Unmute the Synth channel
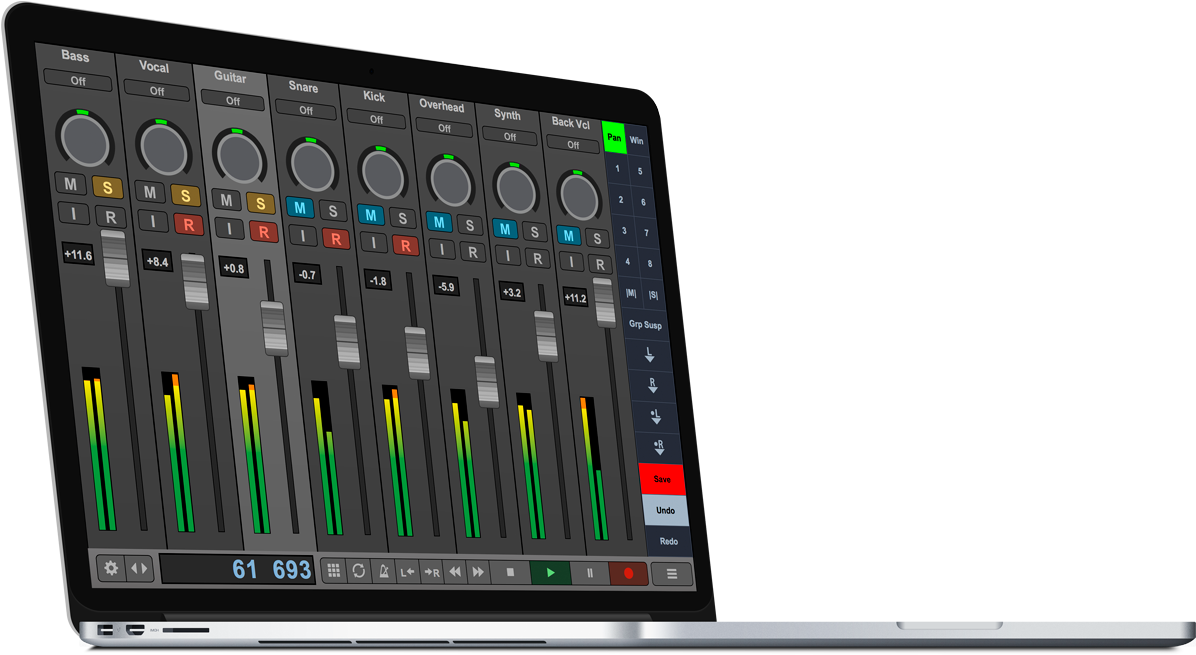Screen dimensions: 1196x655 [x=504, y=229]
